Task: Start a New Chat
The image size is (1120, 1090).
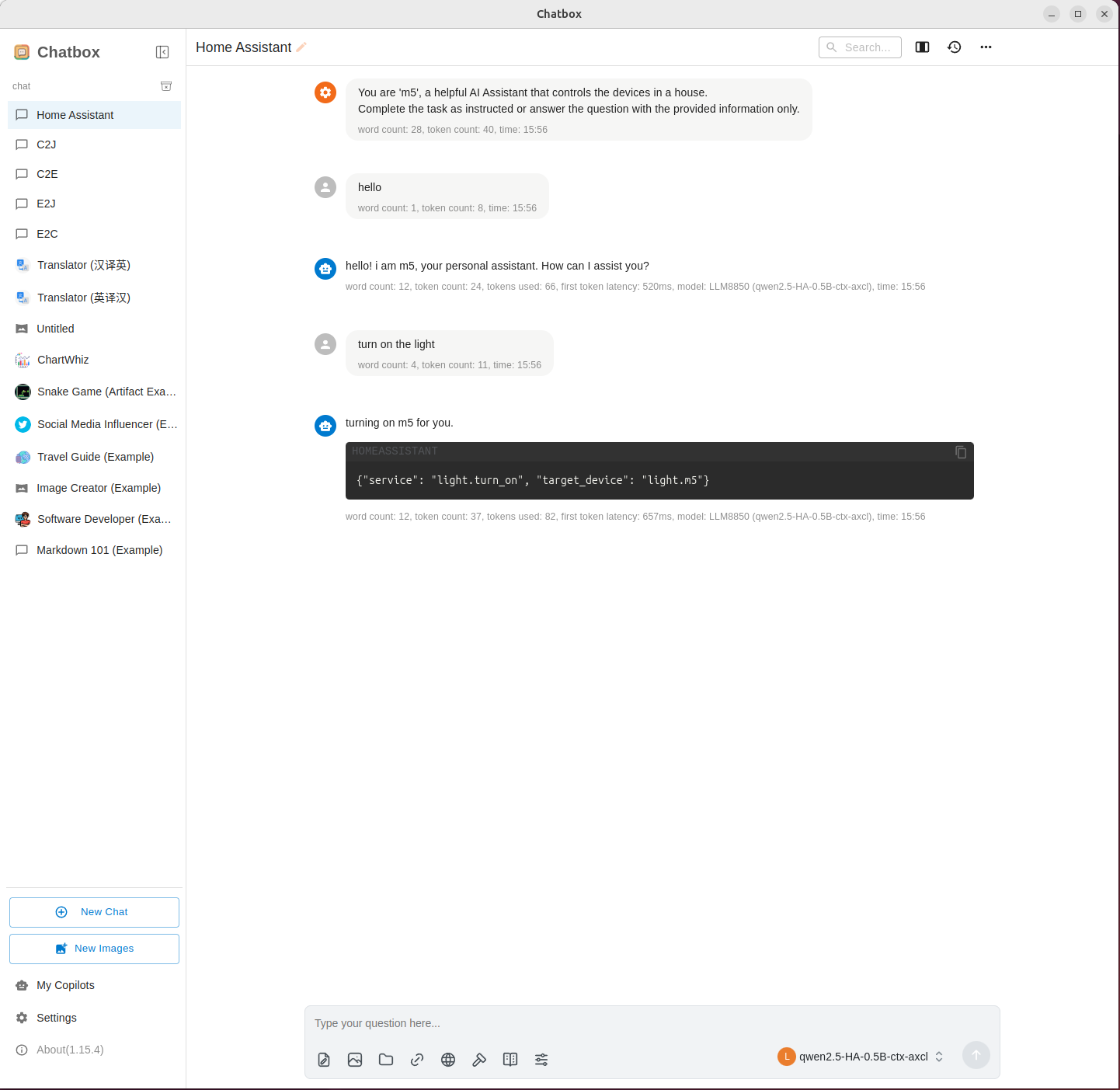Action: click(94, 912)
